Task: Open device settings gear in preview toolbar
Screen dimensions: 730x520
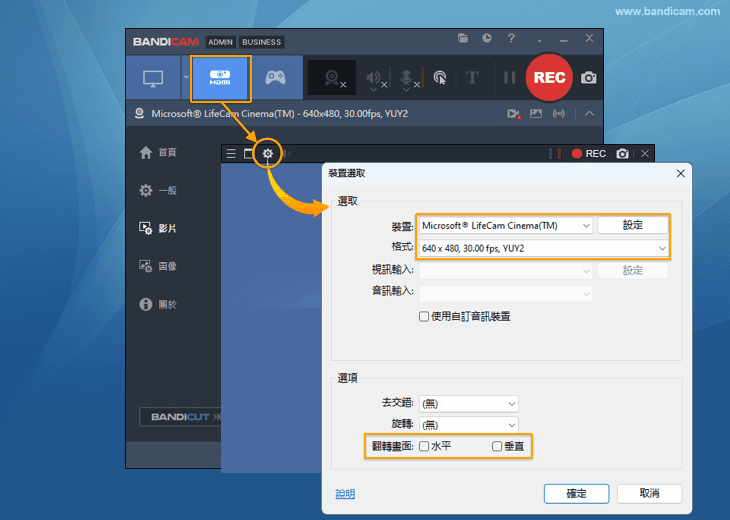Action: (268, 153)
